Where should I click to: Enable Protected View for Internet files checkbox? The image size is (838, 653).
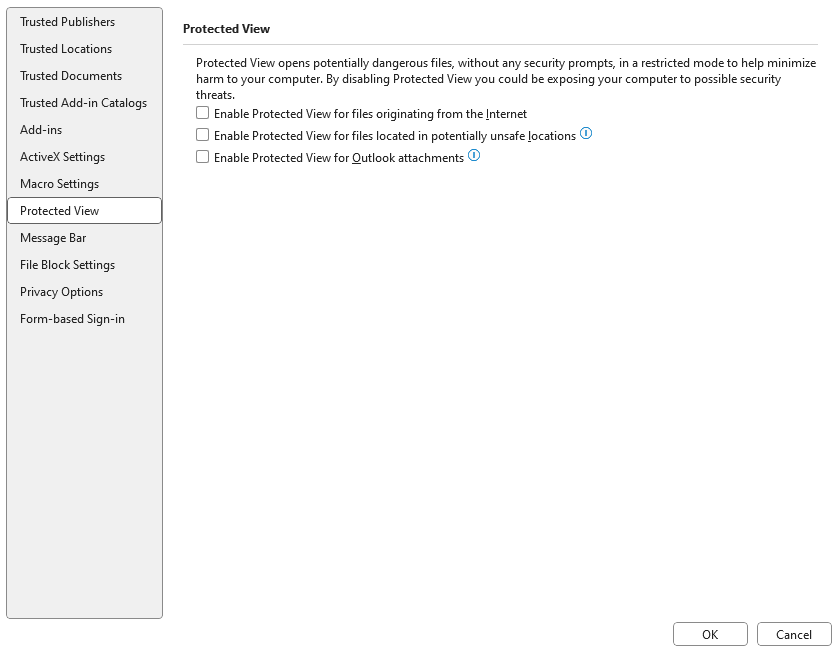(203, 113)
